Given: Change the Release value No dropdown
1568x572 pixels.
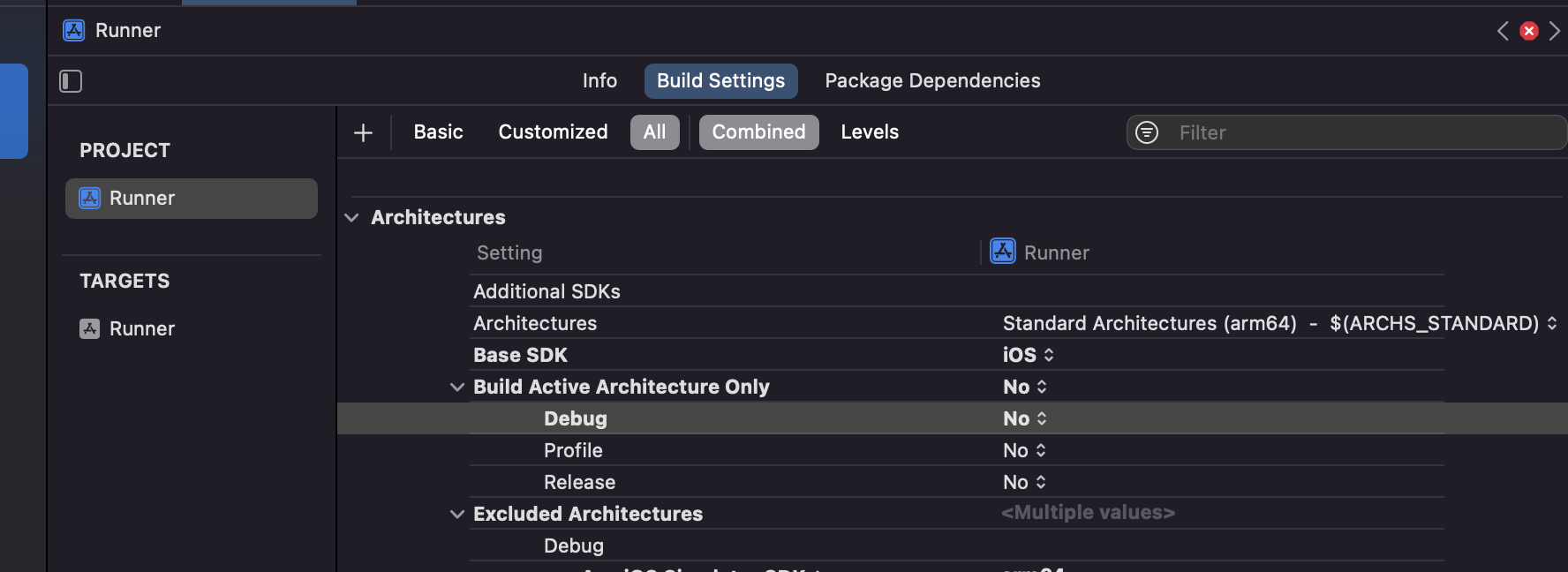Looking at the screenshot, I should point(1024,483).
